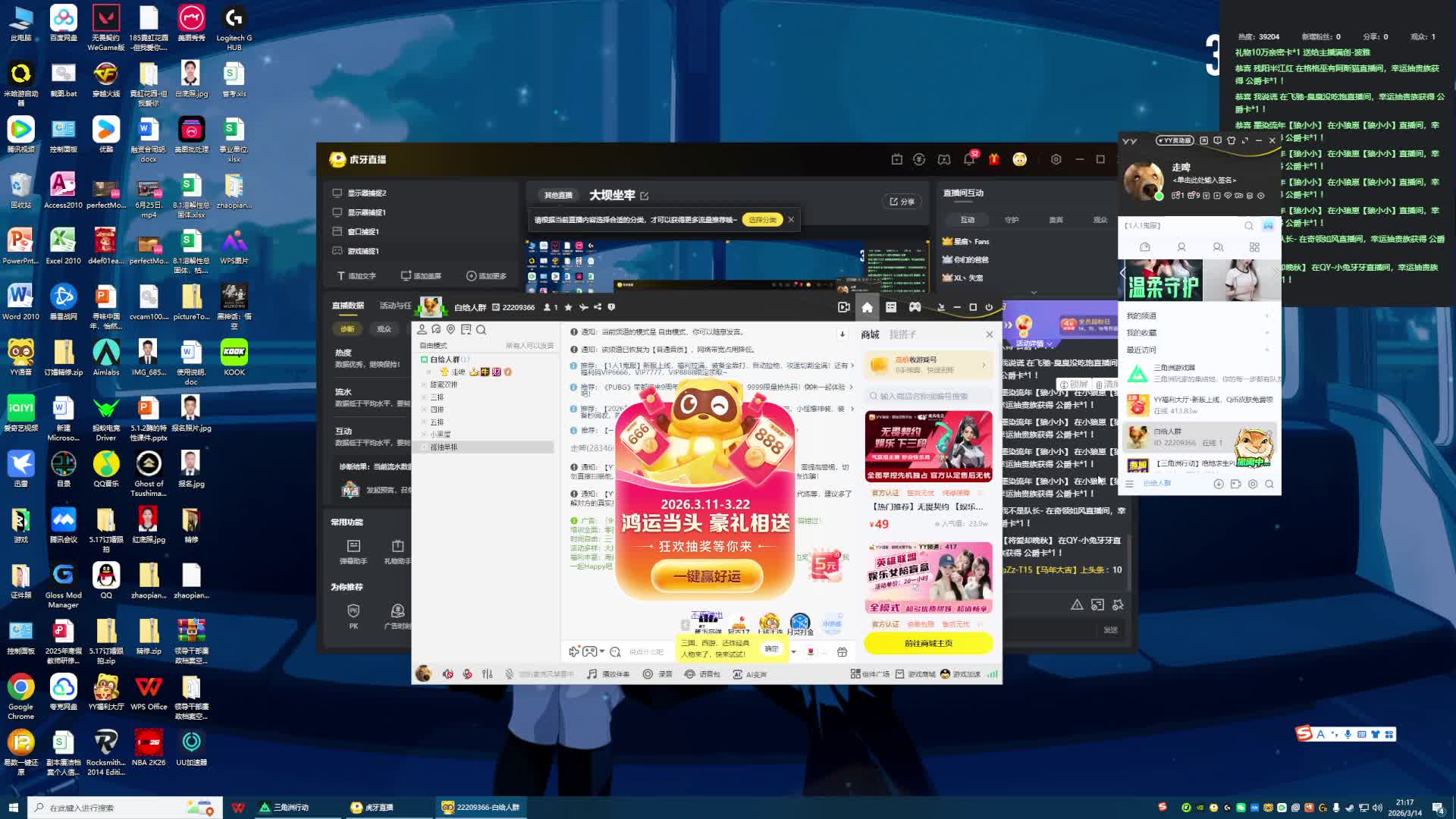Screen dimensions: 1456x819
Task: Toggle microphone mute in YY bottom bar
Action: coord(467,674)
